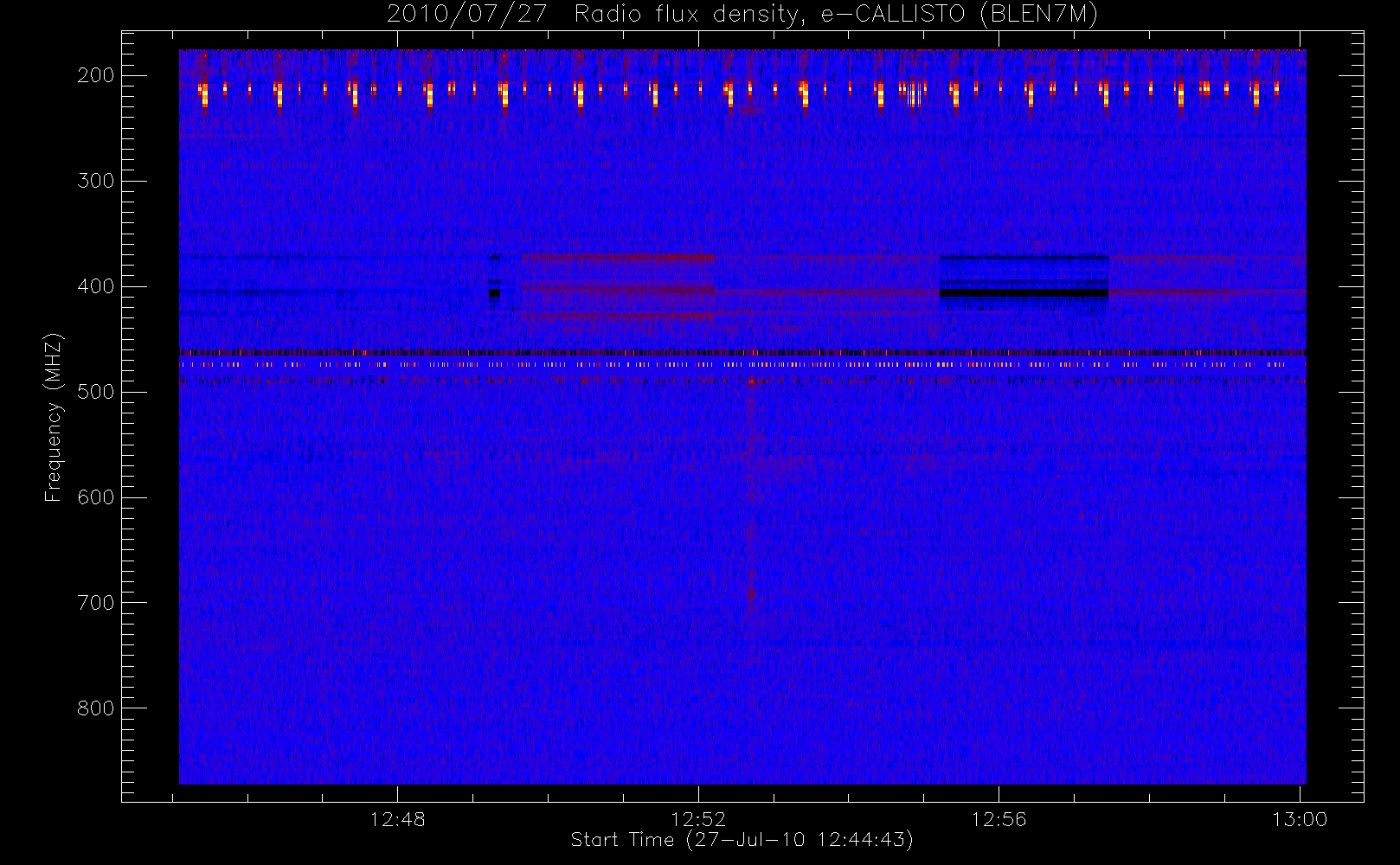1400x865 pixels.
Task: Select the 800 frequency tick label
Action: click(x=96, y=708)
